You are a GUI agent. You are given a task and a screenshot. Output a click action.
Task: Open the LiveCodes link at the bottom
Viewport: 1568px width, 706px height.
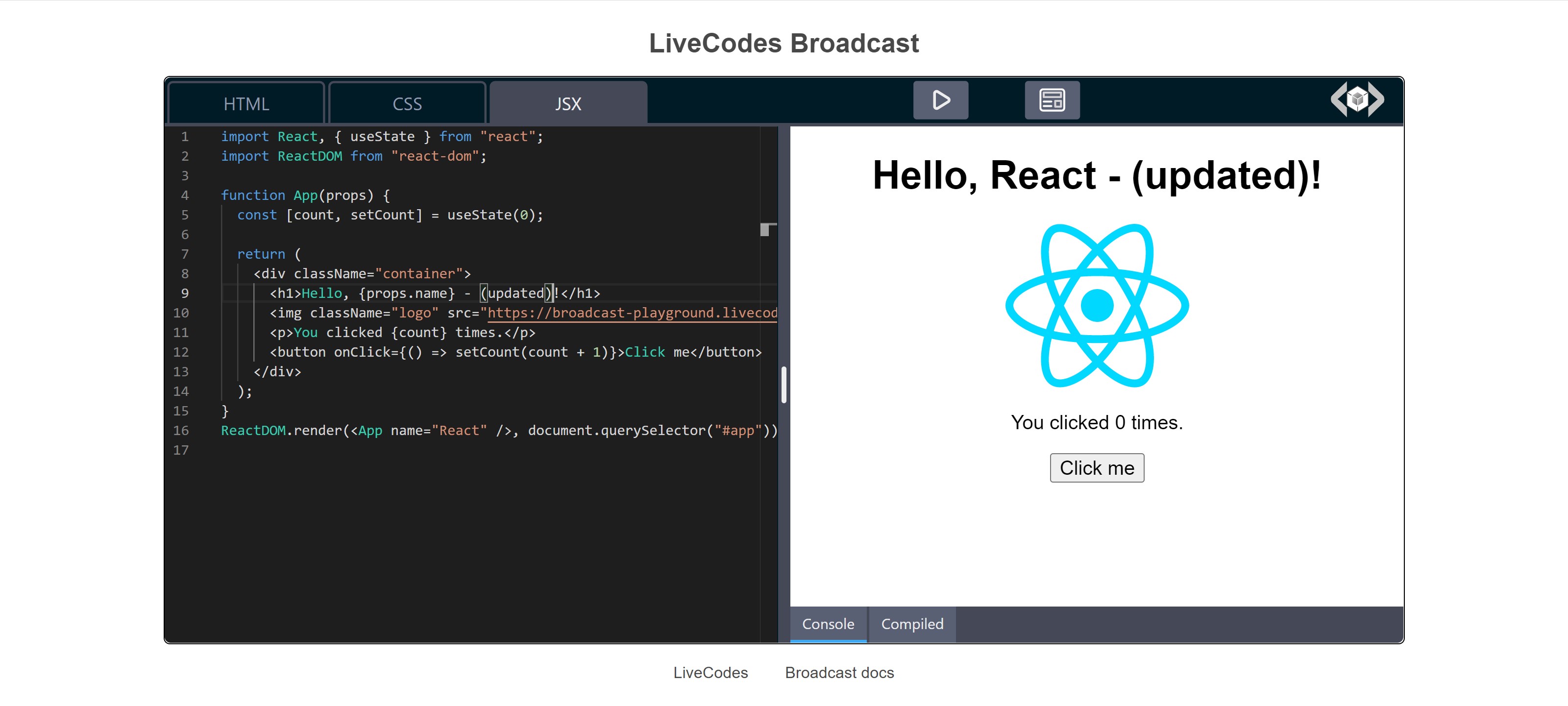(x=710, y=672)
